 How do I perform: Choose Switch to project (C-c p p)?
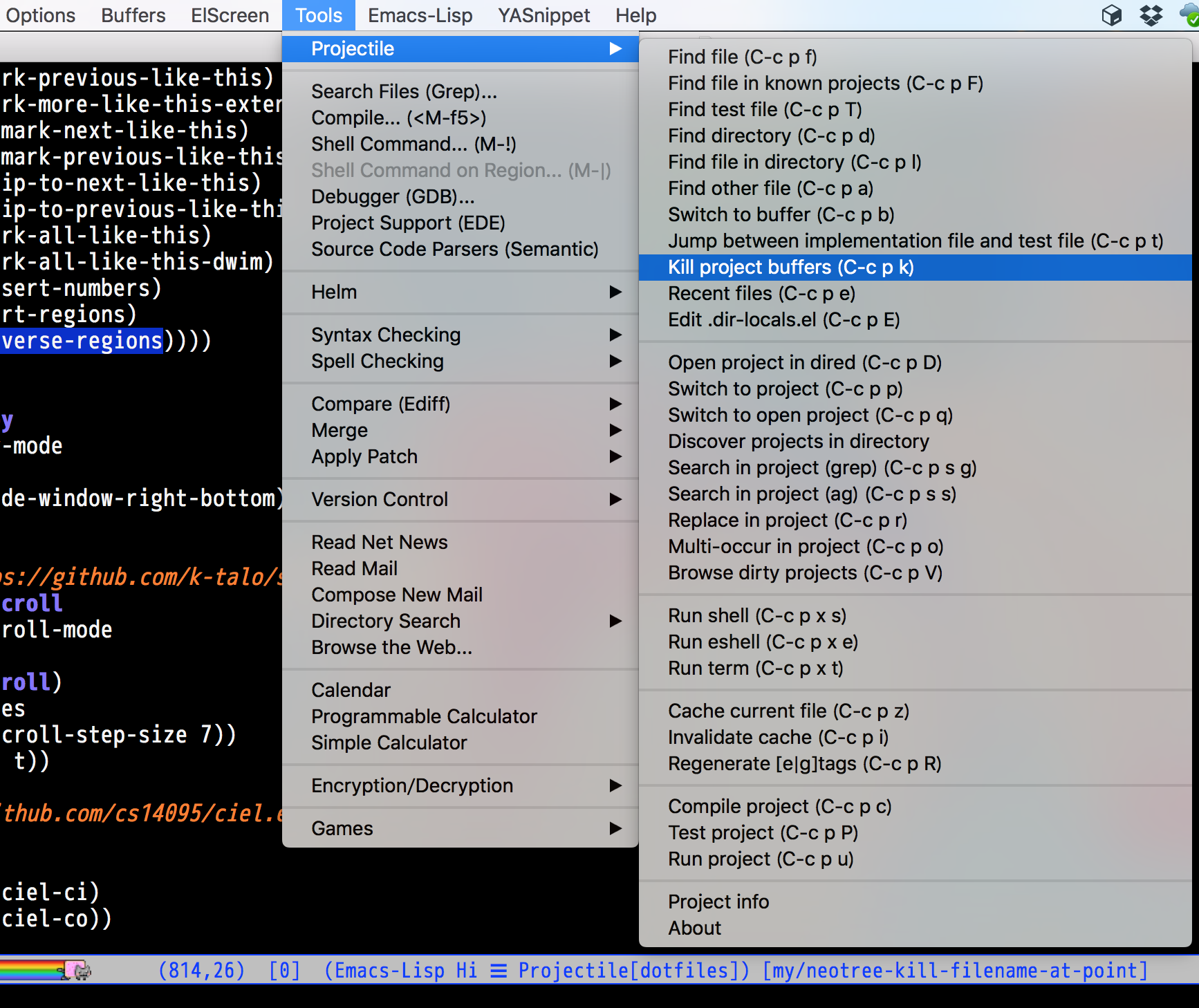coord(915,389)
